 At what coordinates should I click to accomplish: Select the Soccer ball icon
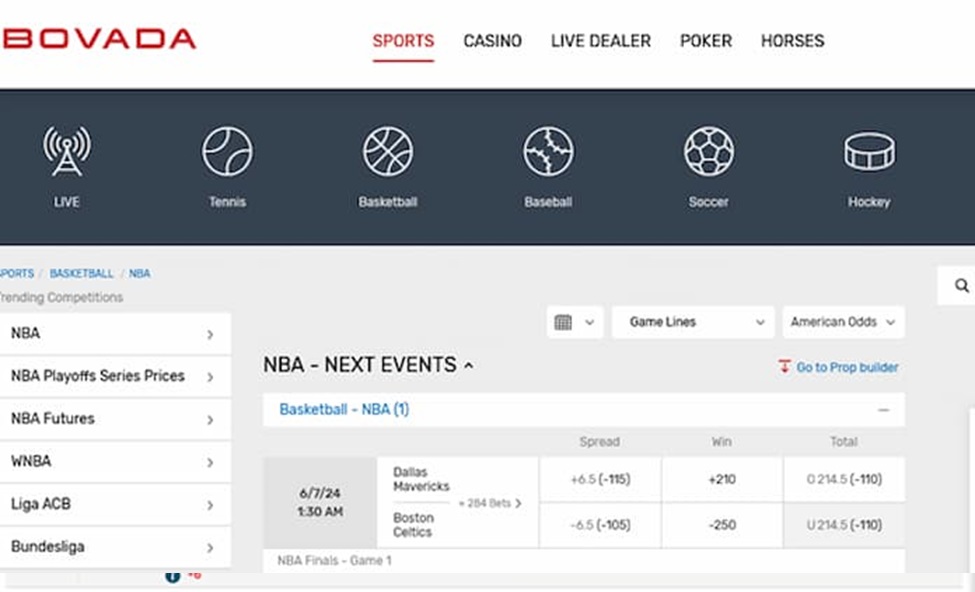coord(709,152)
